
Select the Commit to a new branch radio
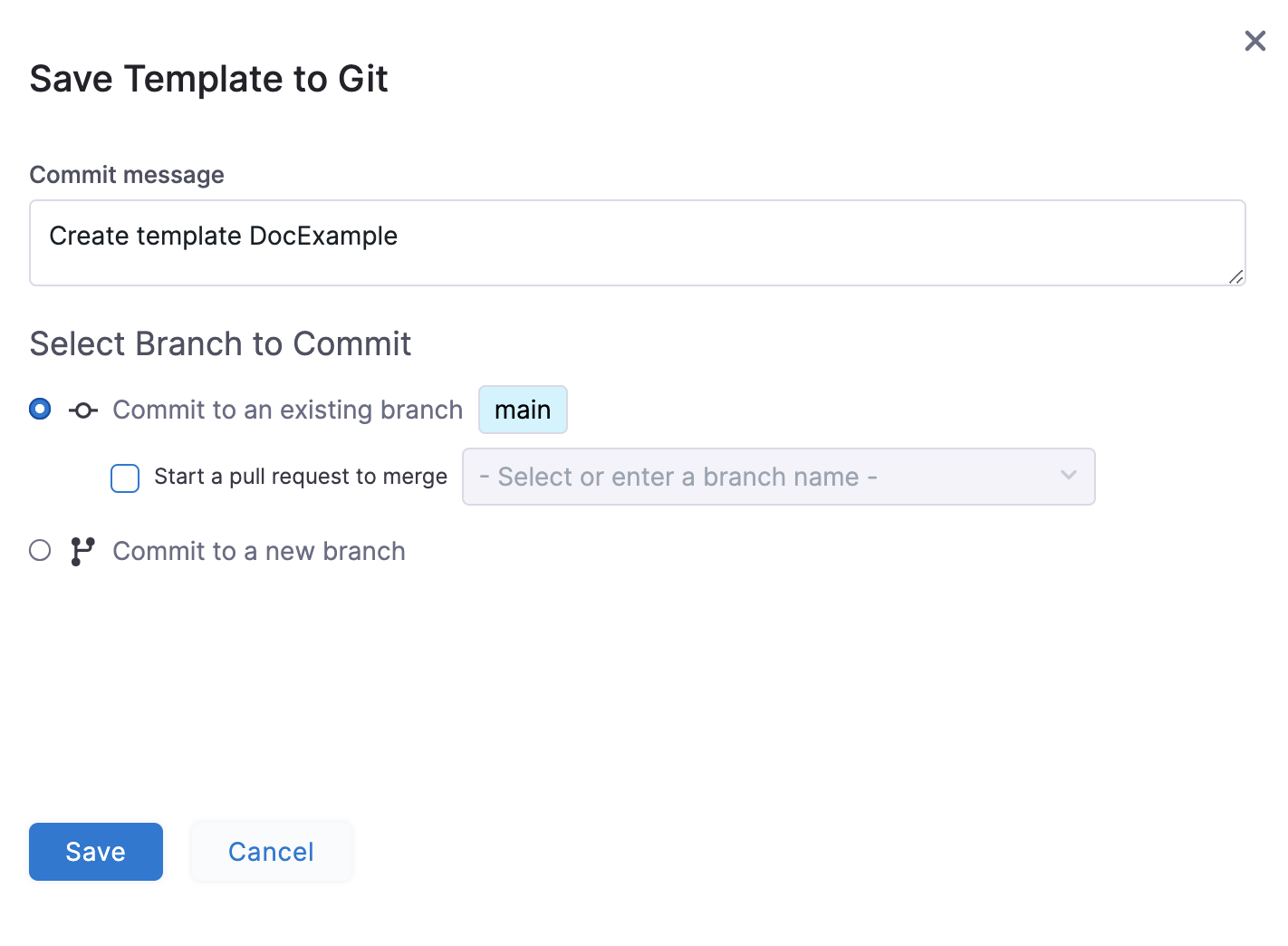coord(40,551)
